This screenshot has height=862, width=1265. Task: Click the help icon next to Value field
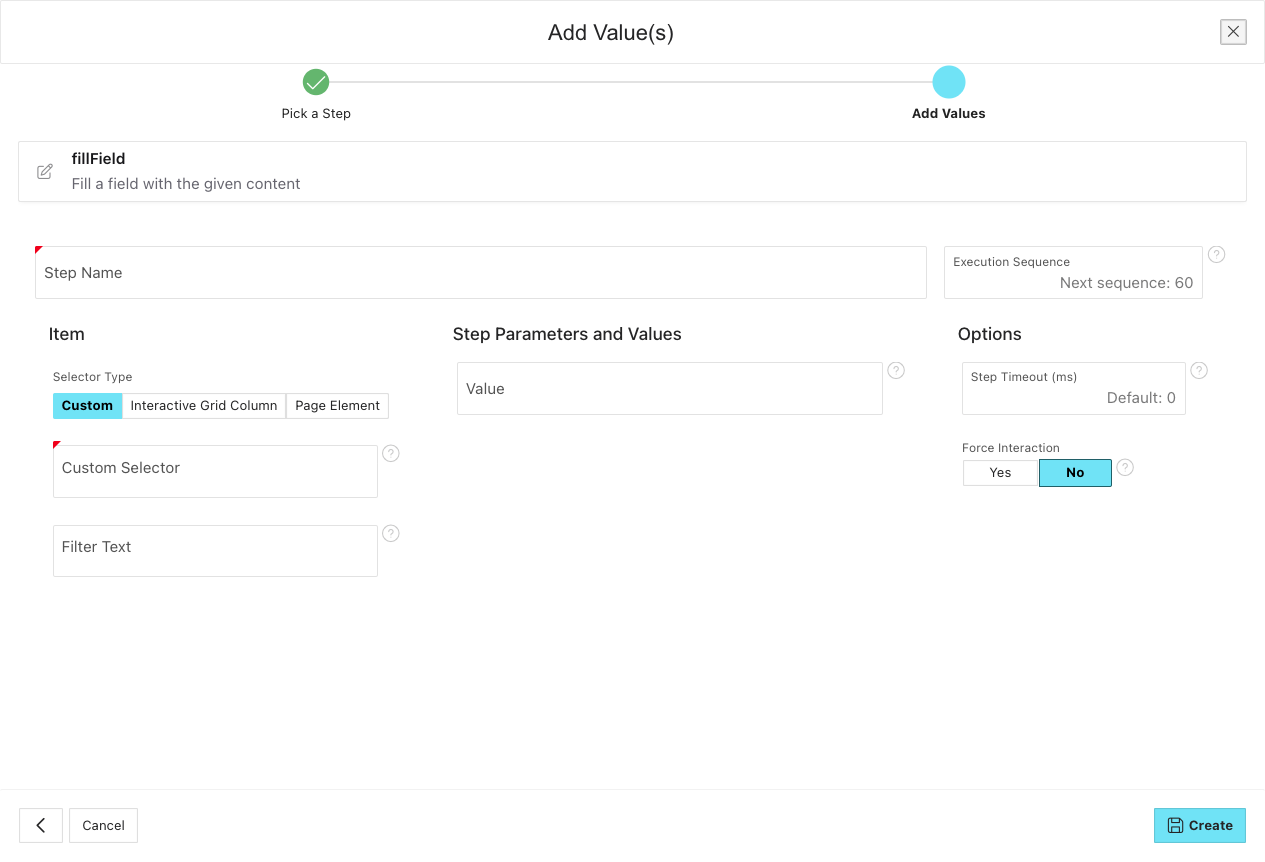896,370
